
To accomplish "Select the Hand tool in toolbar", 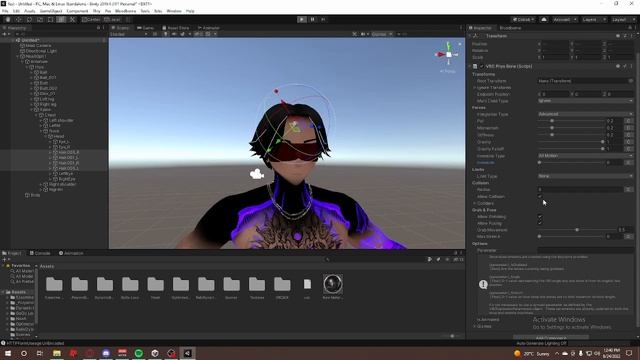I will click(x=8, y=19).
